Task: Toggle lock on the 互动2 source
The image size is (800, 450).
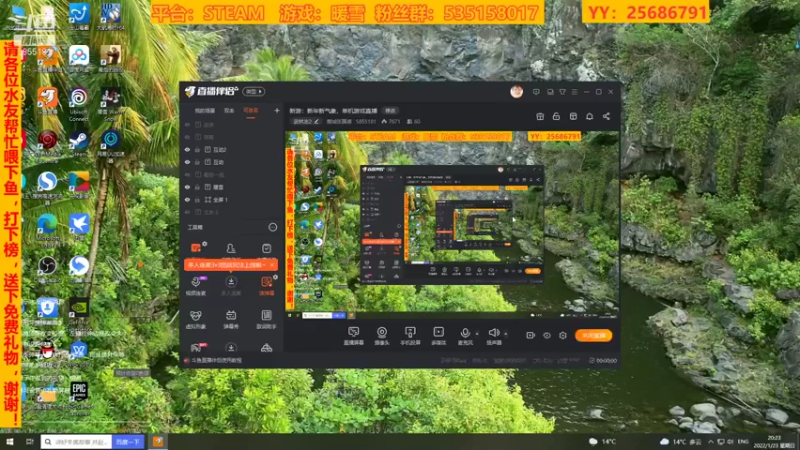Action: click(197, 149)
